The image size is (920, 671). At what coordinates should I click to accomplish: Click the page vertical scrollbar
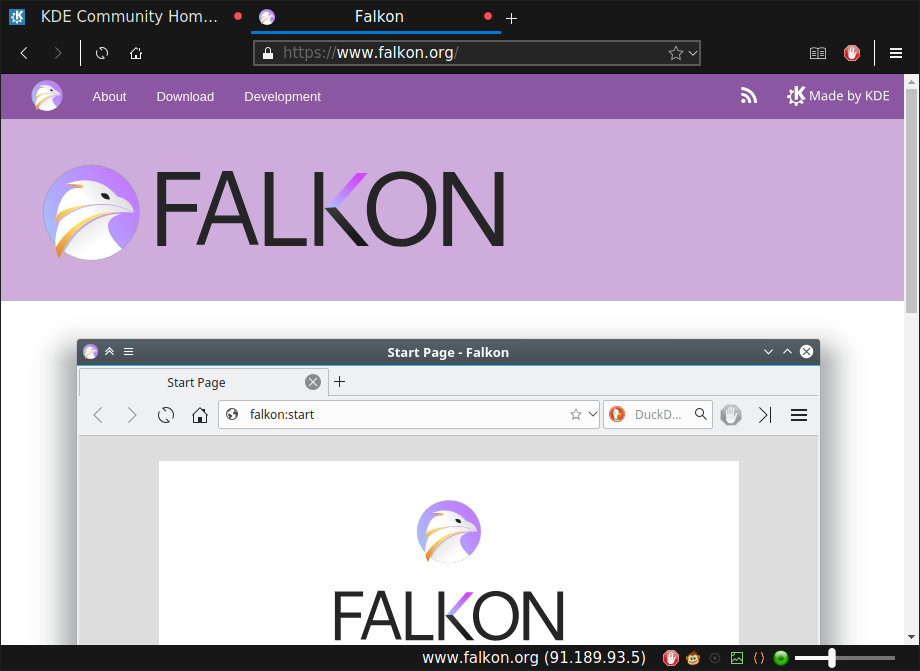click(x=911, y=201)
